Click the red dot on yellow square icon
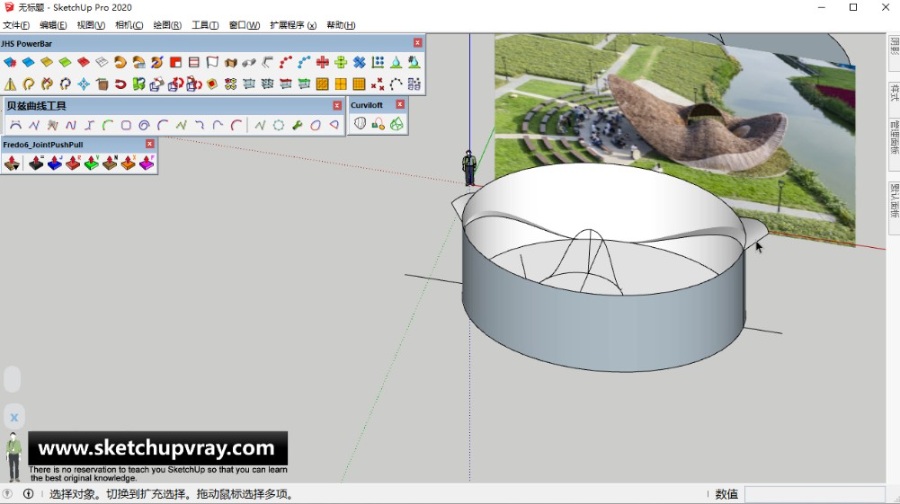The image size is (900, 504). tap(212, 84)
